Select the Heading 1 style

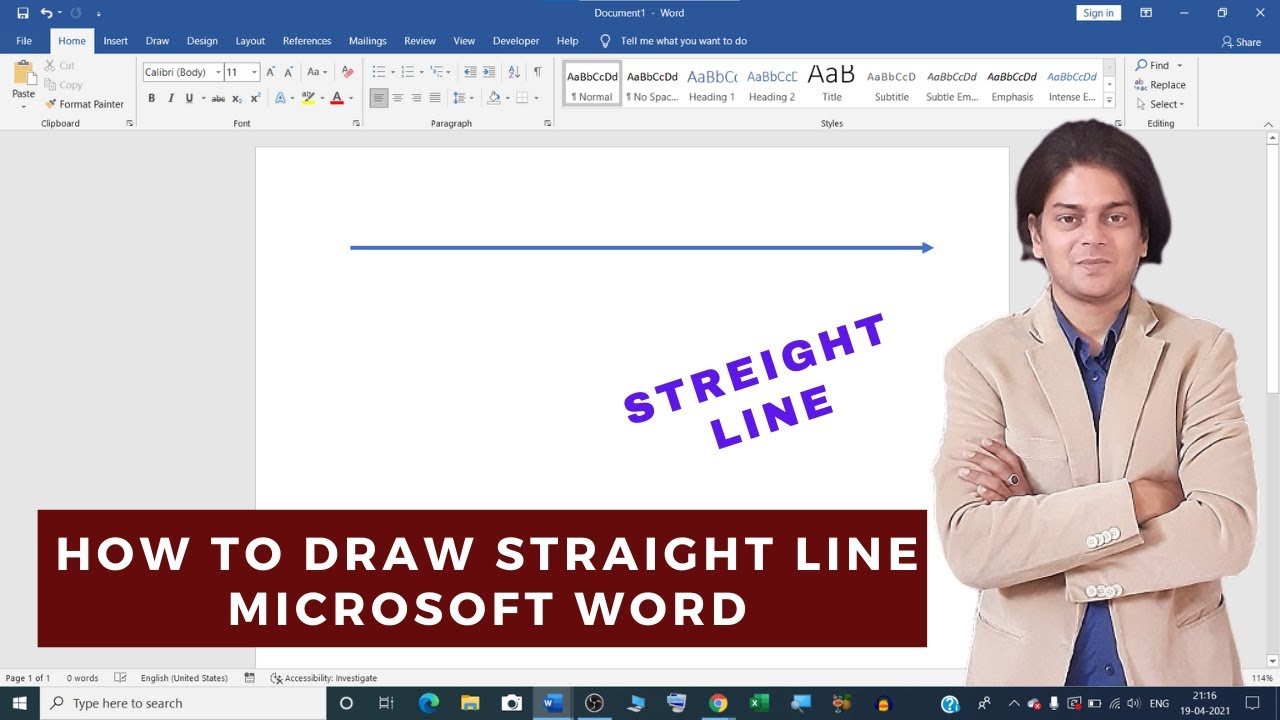(x=711, y=84)
